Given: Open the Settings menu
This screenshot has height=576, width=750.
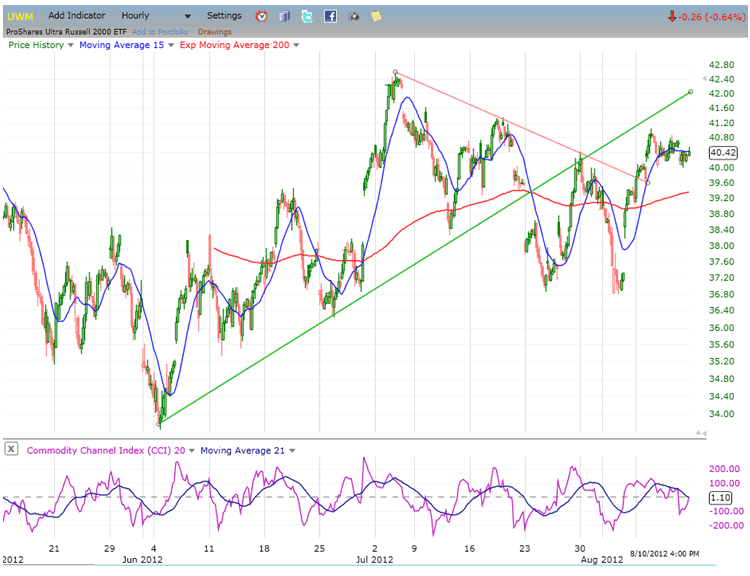Looking at the screenshot, I should (x=224, y=16).
